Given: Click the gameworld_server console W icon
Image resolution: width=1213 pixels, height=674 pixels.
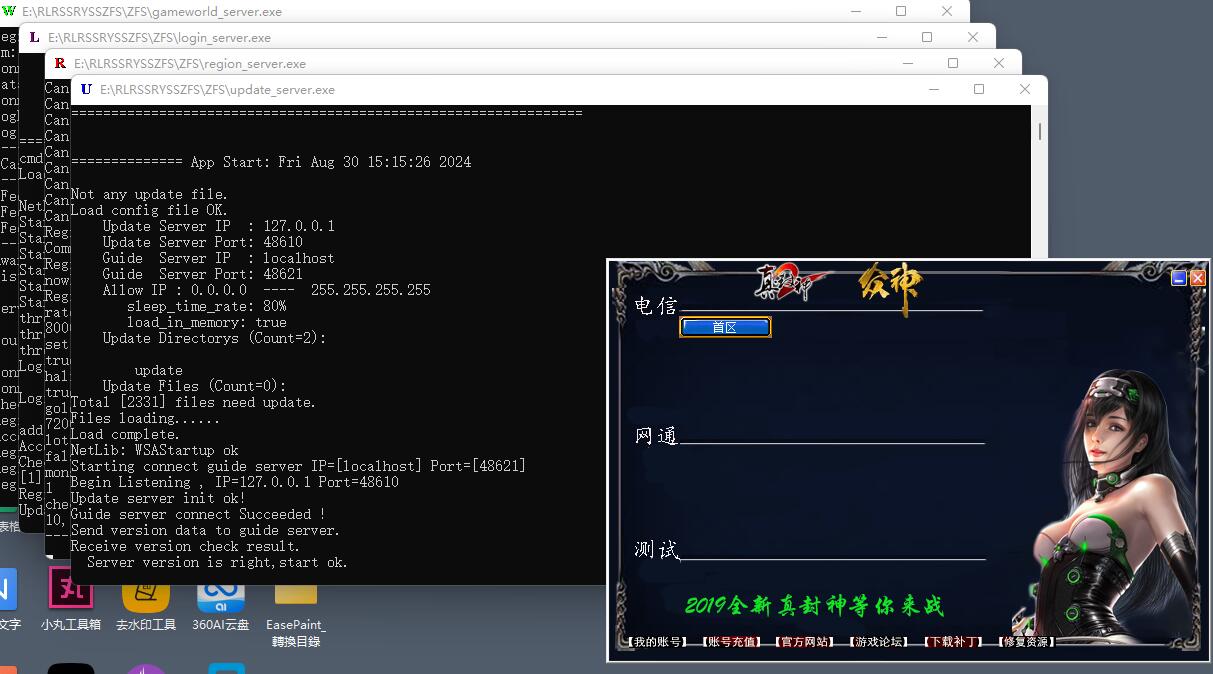Looking at the screenshot, I should (x=9, y=11).
